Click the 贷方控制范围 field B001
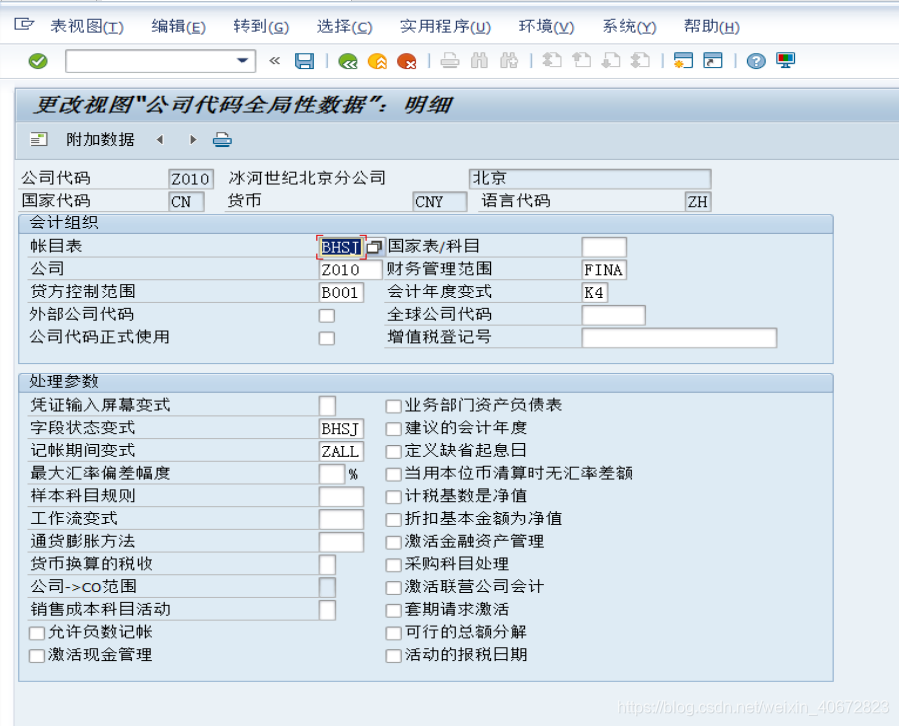Image resolution: width=899 pixels, height=726 pixels. (x=341, y=292)
